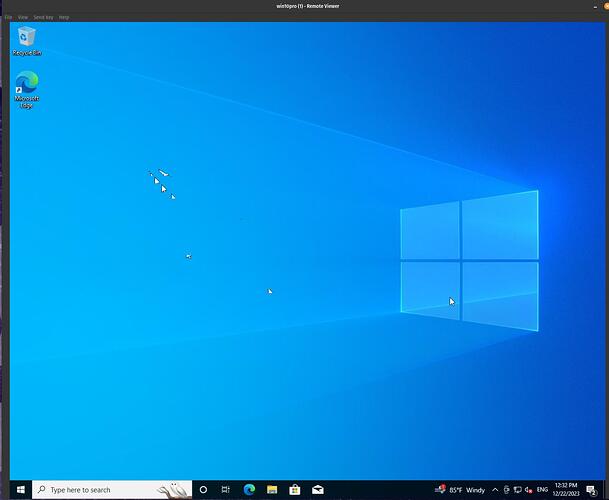Open the Windows Start menu

[x=21, y=490]
